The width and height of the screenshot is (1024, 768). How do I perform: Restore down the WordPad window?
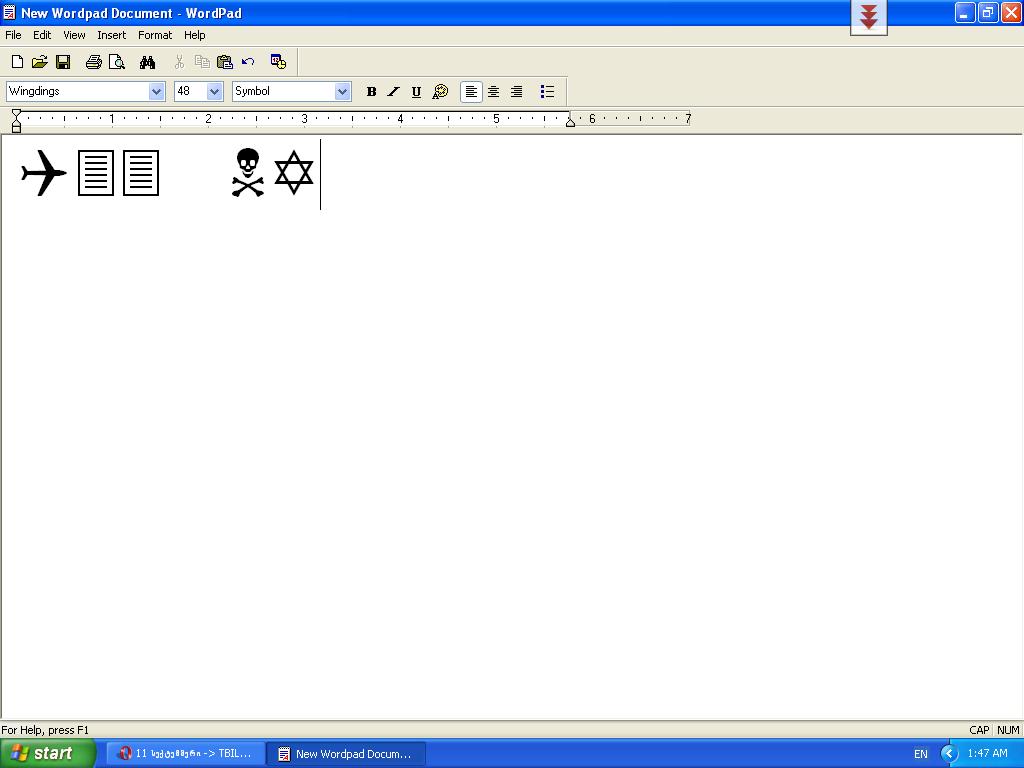point(988,12)
